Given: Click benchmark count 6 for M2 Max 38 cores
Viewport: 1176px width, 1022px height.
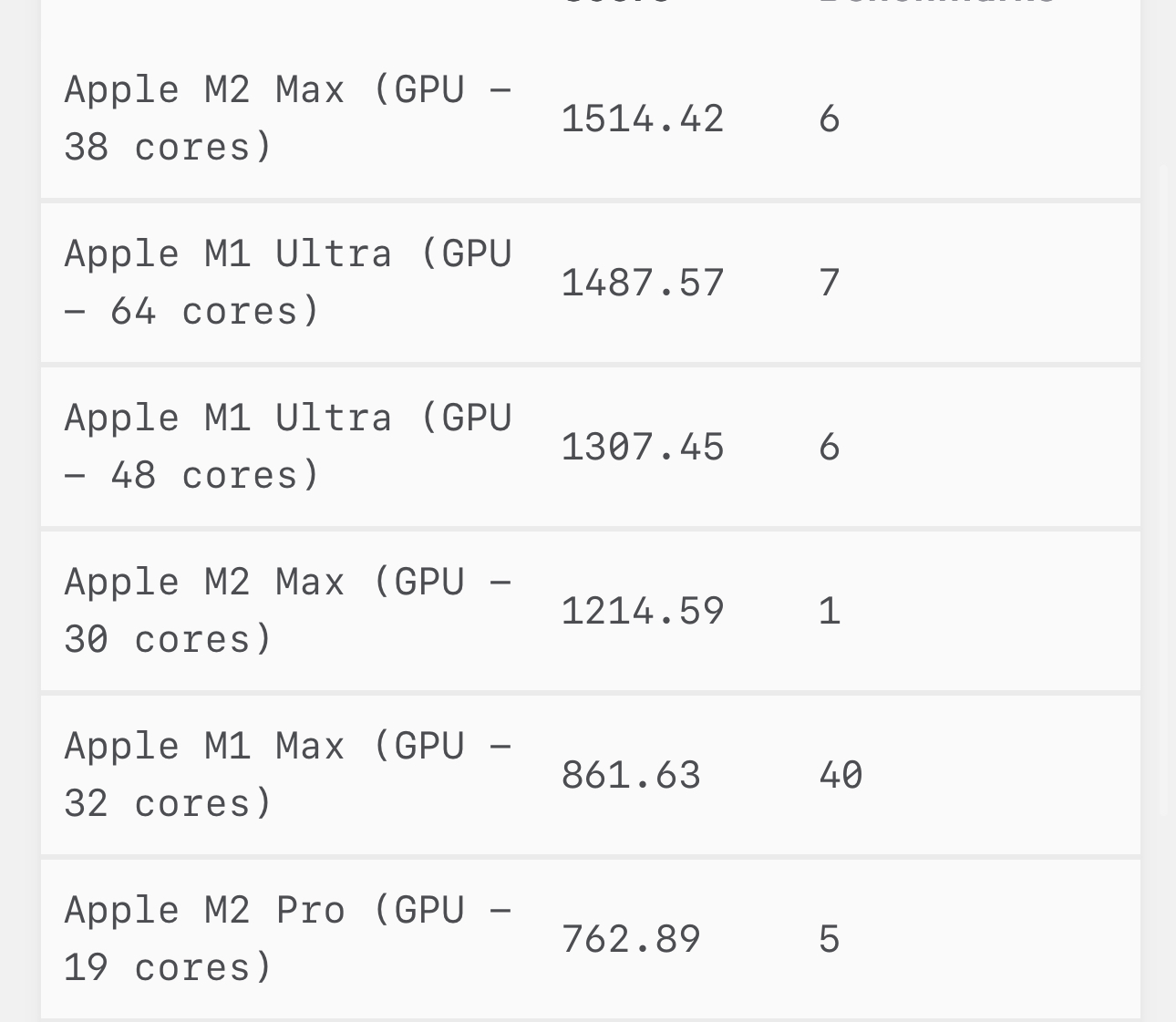Looking at the screenshot, I should [829, 119].
